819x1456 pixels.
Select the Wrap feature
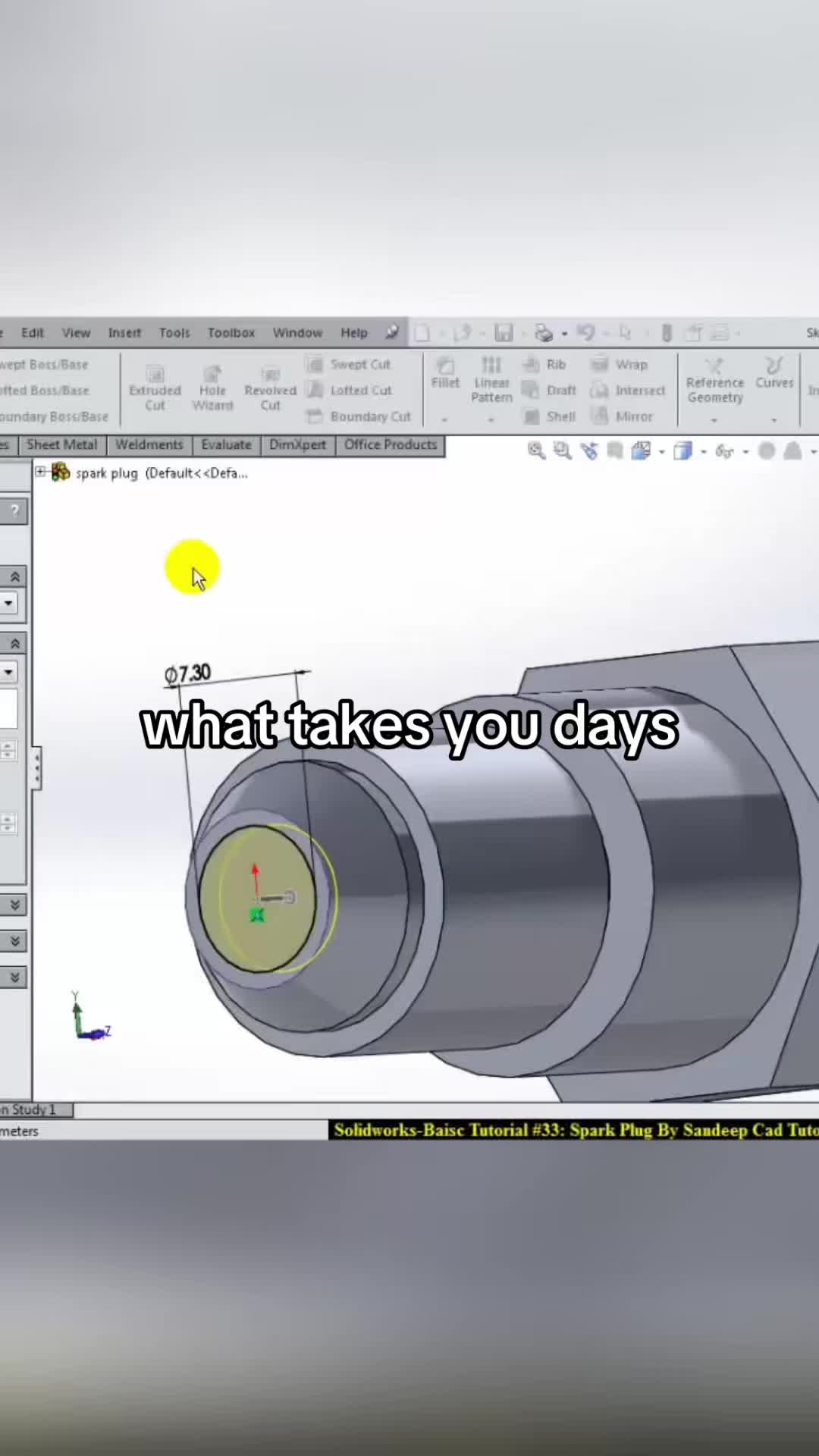pyautogui.click(x=620, y=365)
